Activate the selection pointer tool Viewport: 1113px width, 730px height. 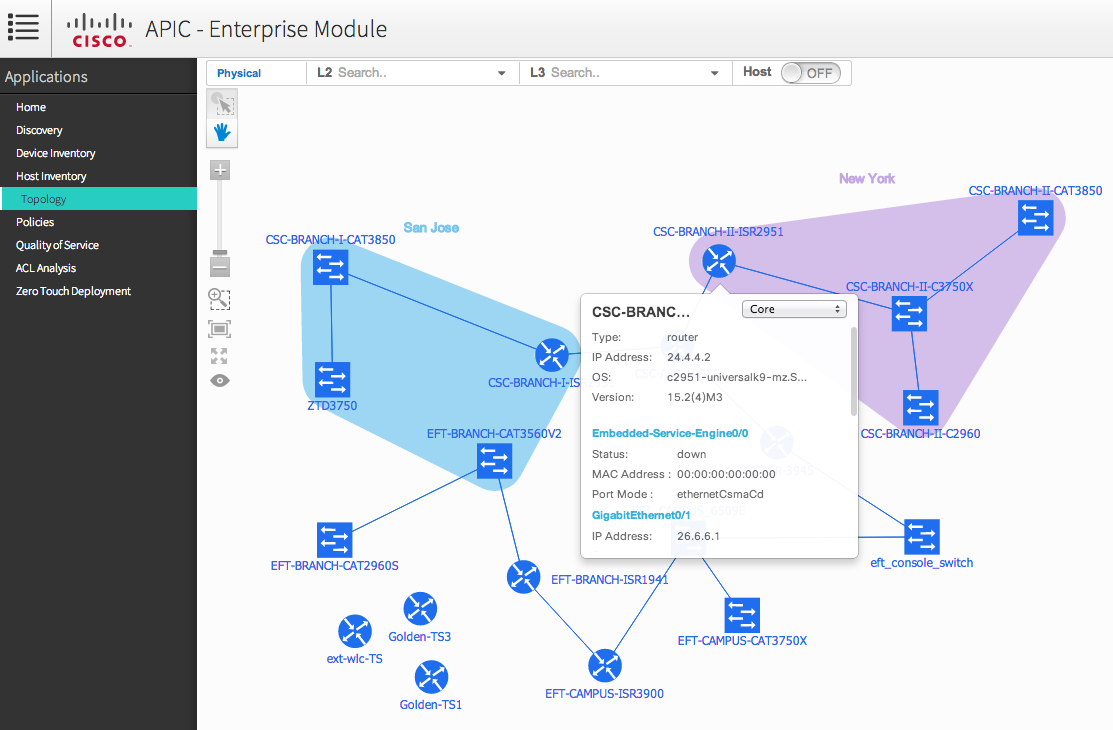tap(221, 103)
